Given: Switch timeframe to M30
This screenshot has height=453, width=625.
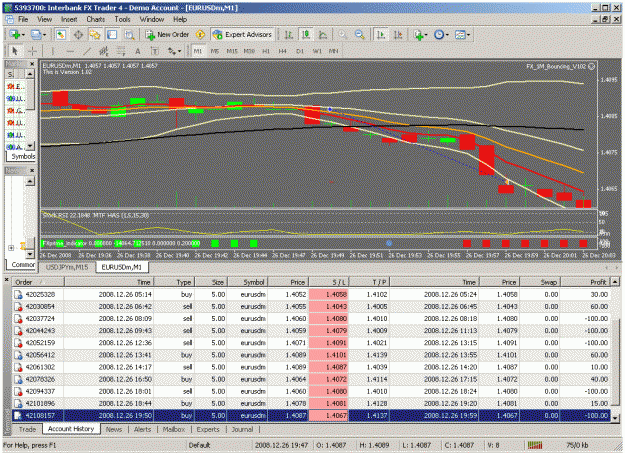Looking at the screenshot, I should pos(249,51).
